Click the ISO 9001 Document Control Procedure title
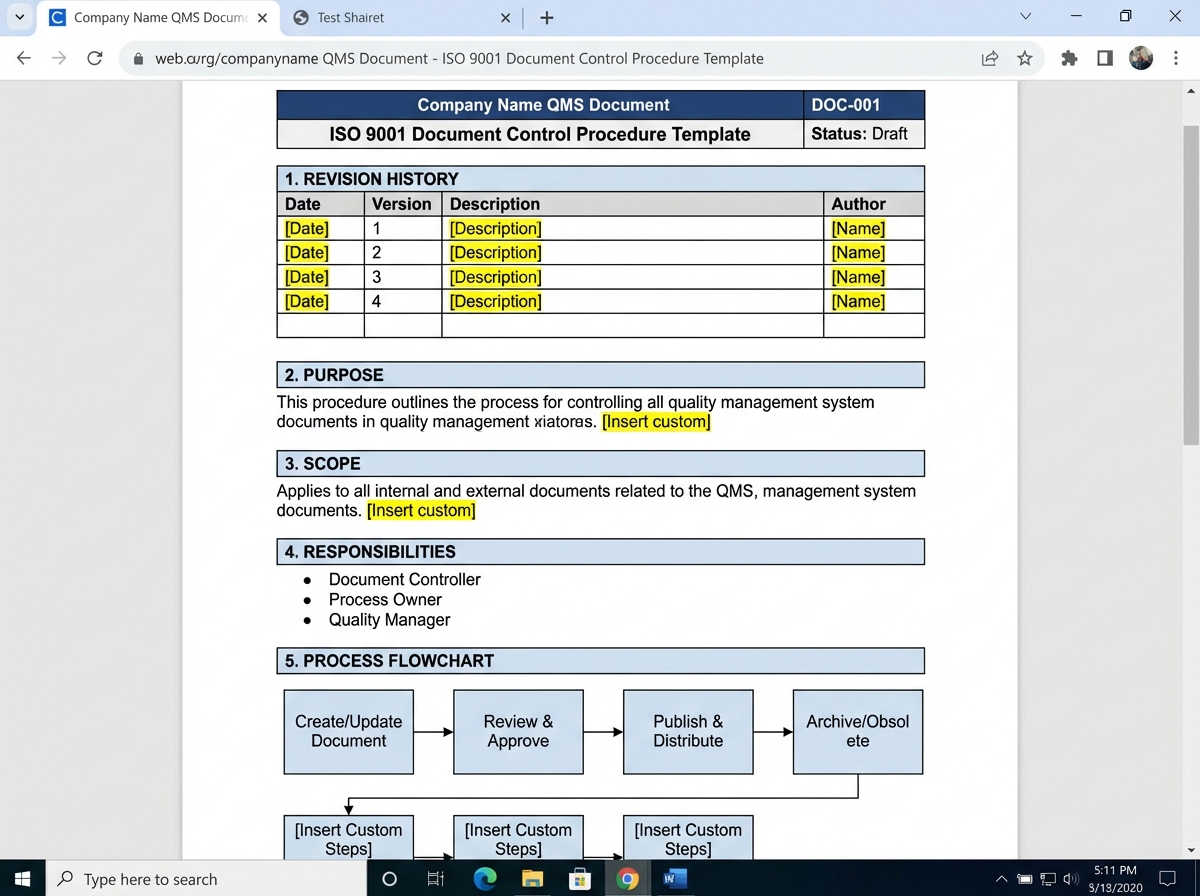This screenshot has width=1200, height=896. 540,134
